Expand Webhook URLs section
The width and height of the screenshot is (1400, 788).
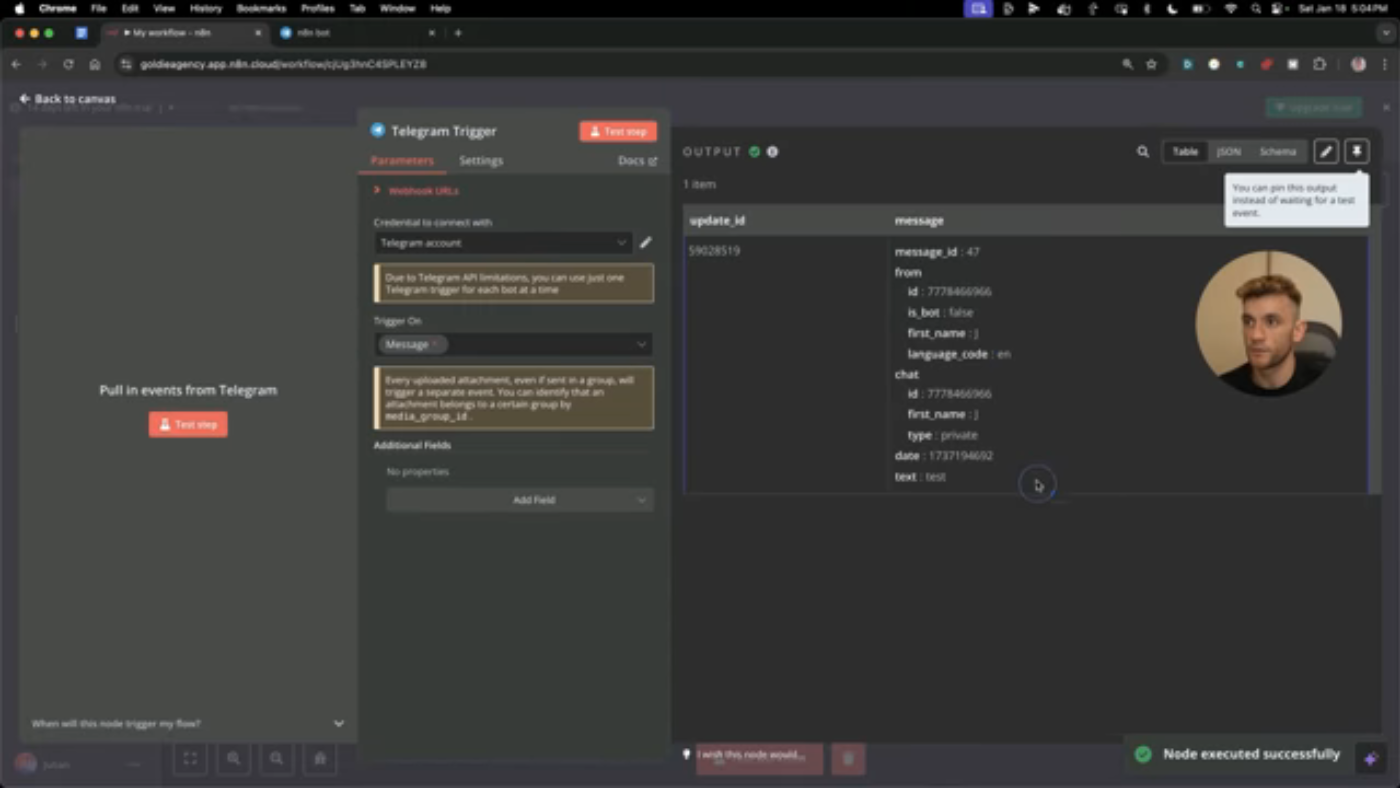(416, 190)
